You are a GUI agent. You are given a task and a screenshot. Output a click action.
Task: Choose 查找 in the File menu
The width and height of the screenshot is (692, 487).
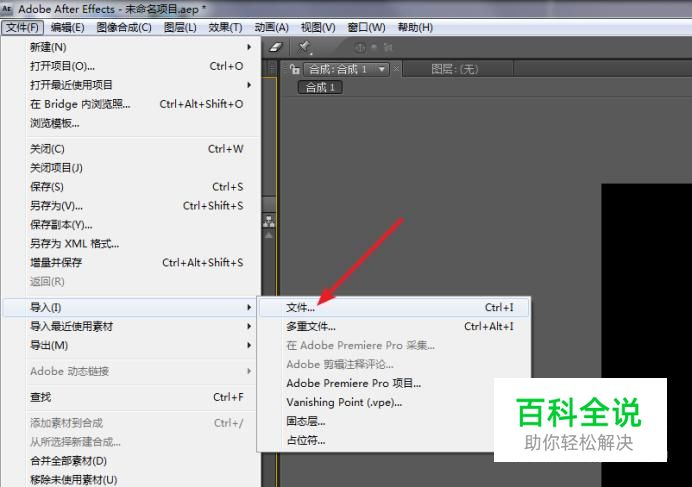pos(131,397)
